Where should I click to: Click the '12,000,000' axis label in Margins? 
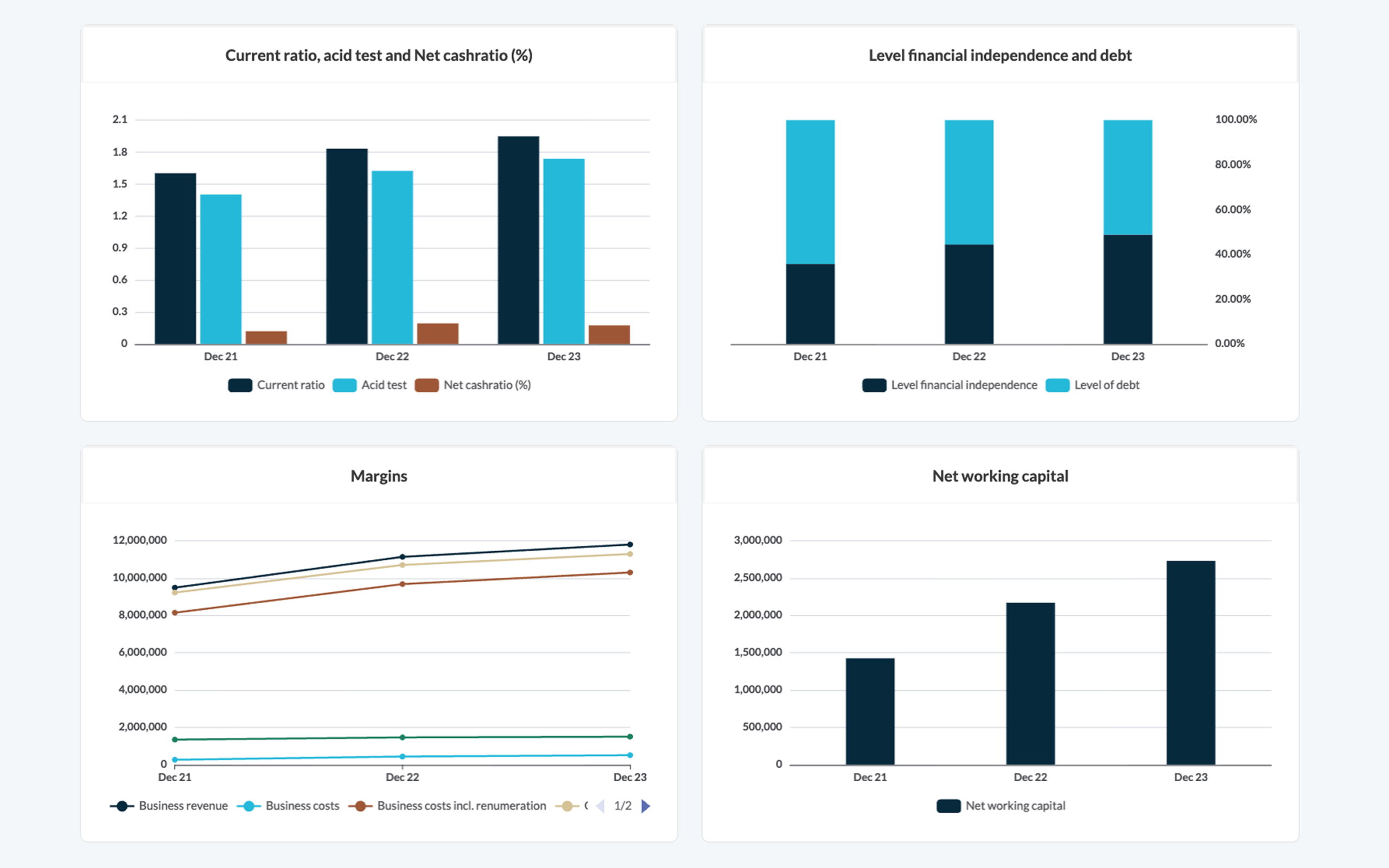tap(139, 540)
